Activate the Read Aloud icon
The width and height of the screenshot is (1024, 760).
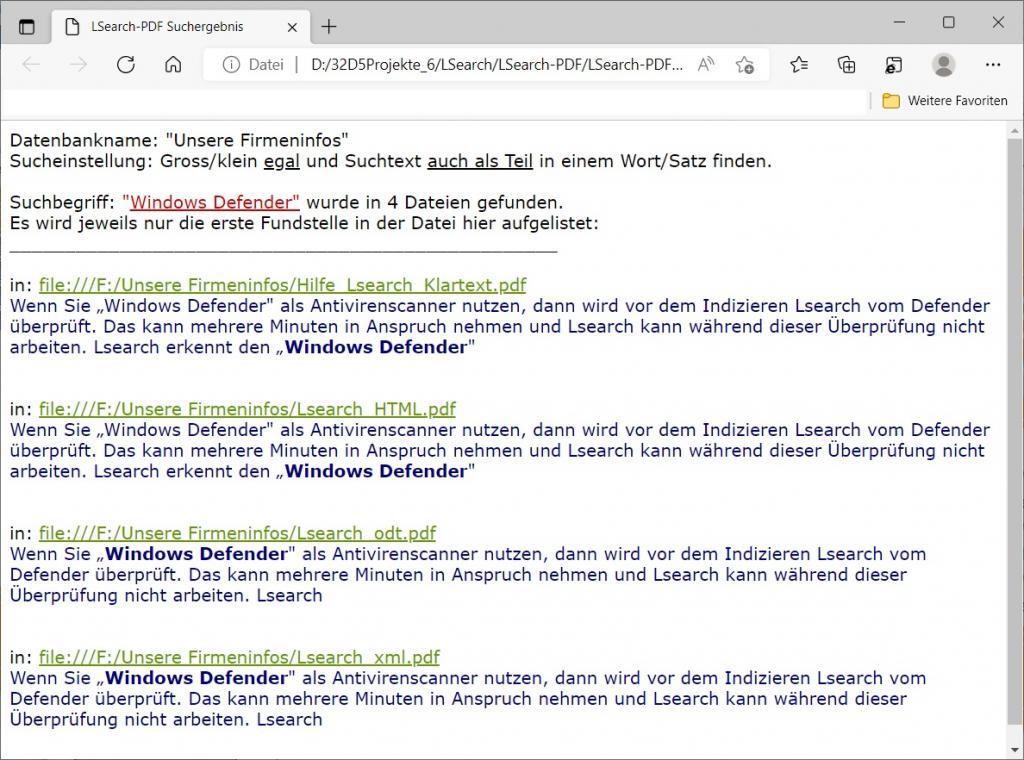click(706, 65)
